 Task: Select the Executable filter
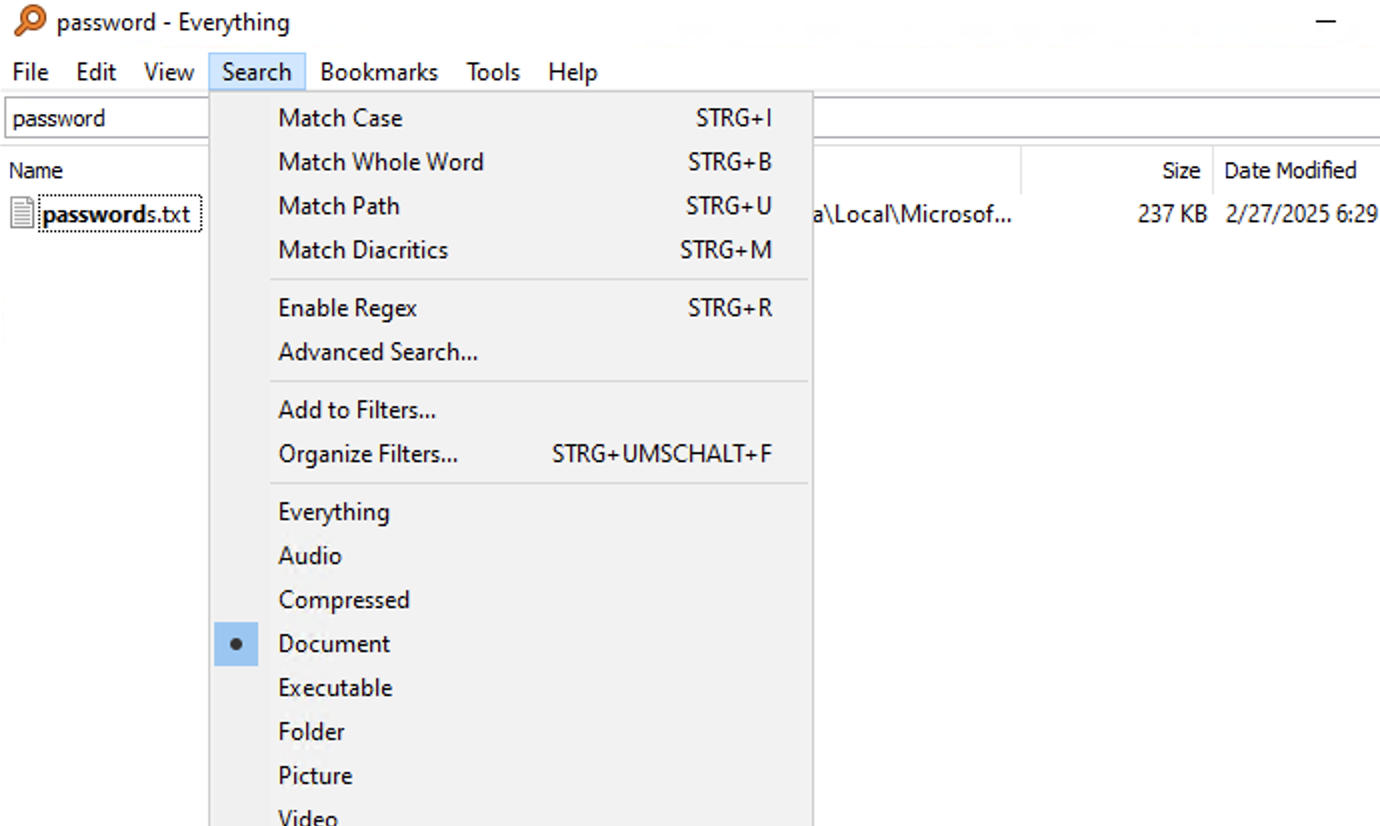511,688
